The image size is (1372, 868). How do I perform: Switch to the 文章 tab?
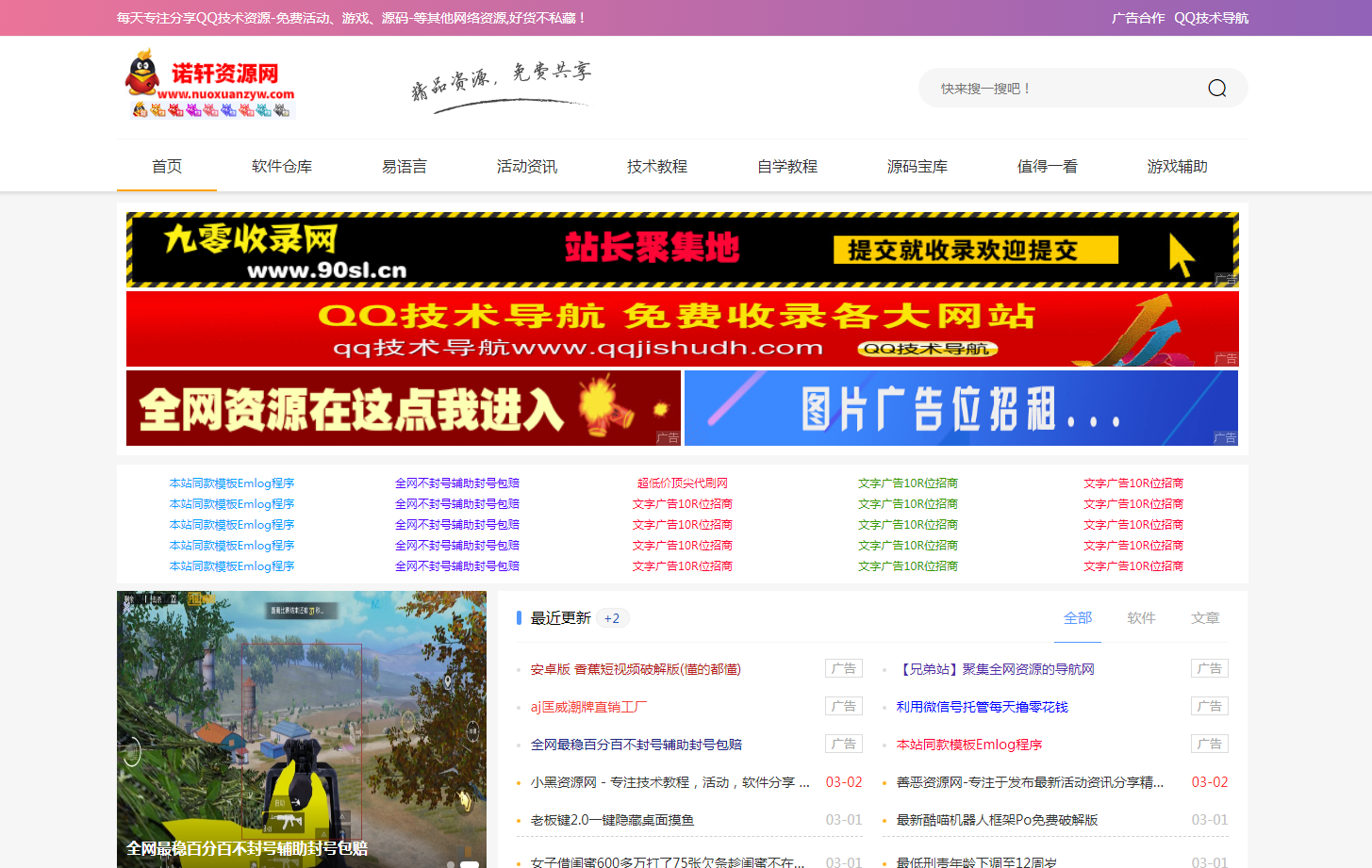(x=1204, y=618)
